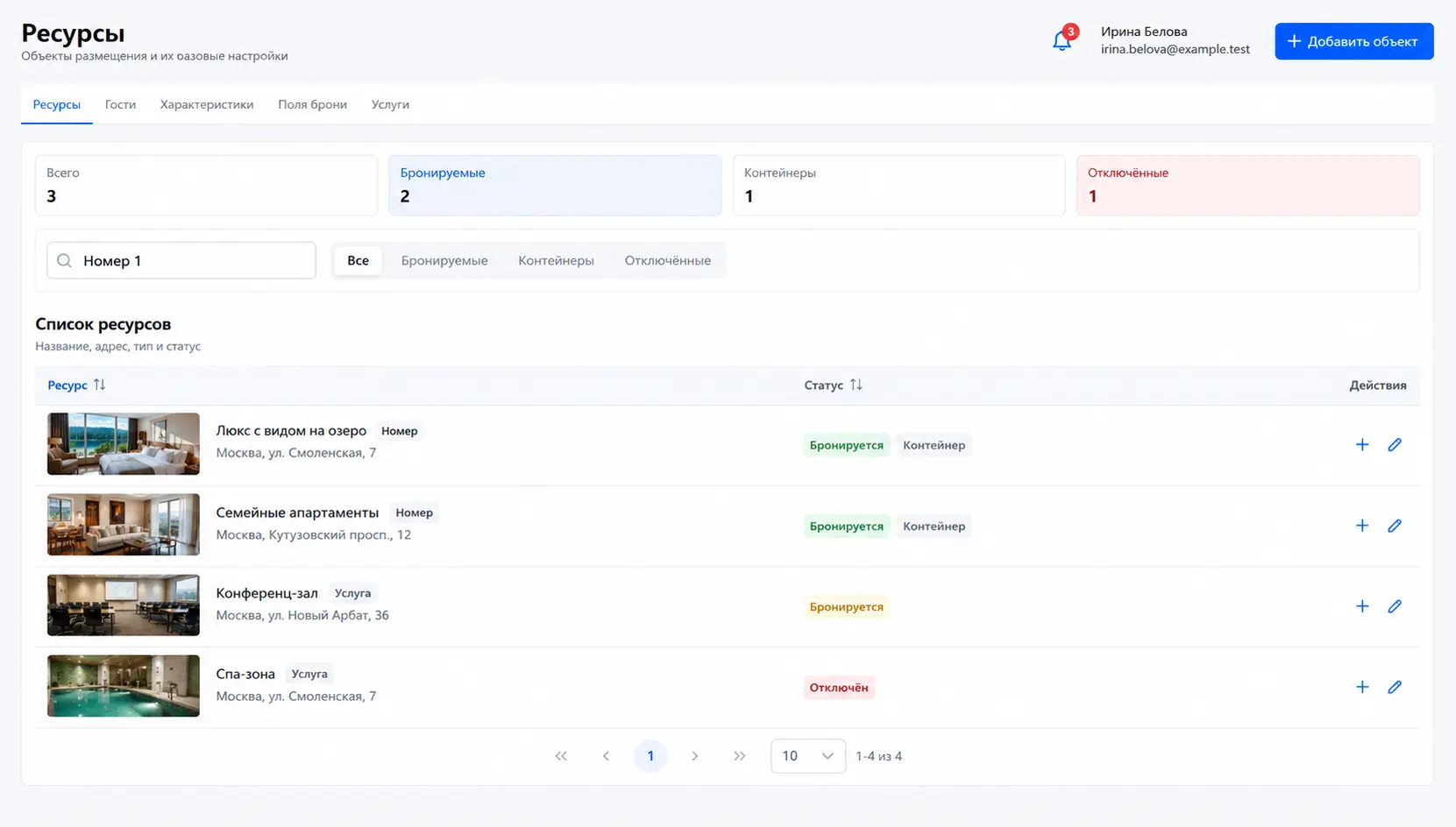The image size is (1456, 827).
Task: Select the Все filter segment
Action: [358, 260]
